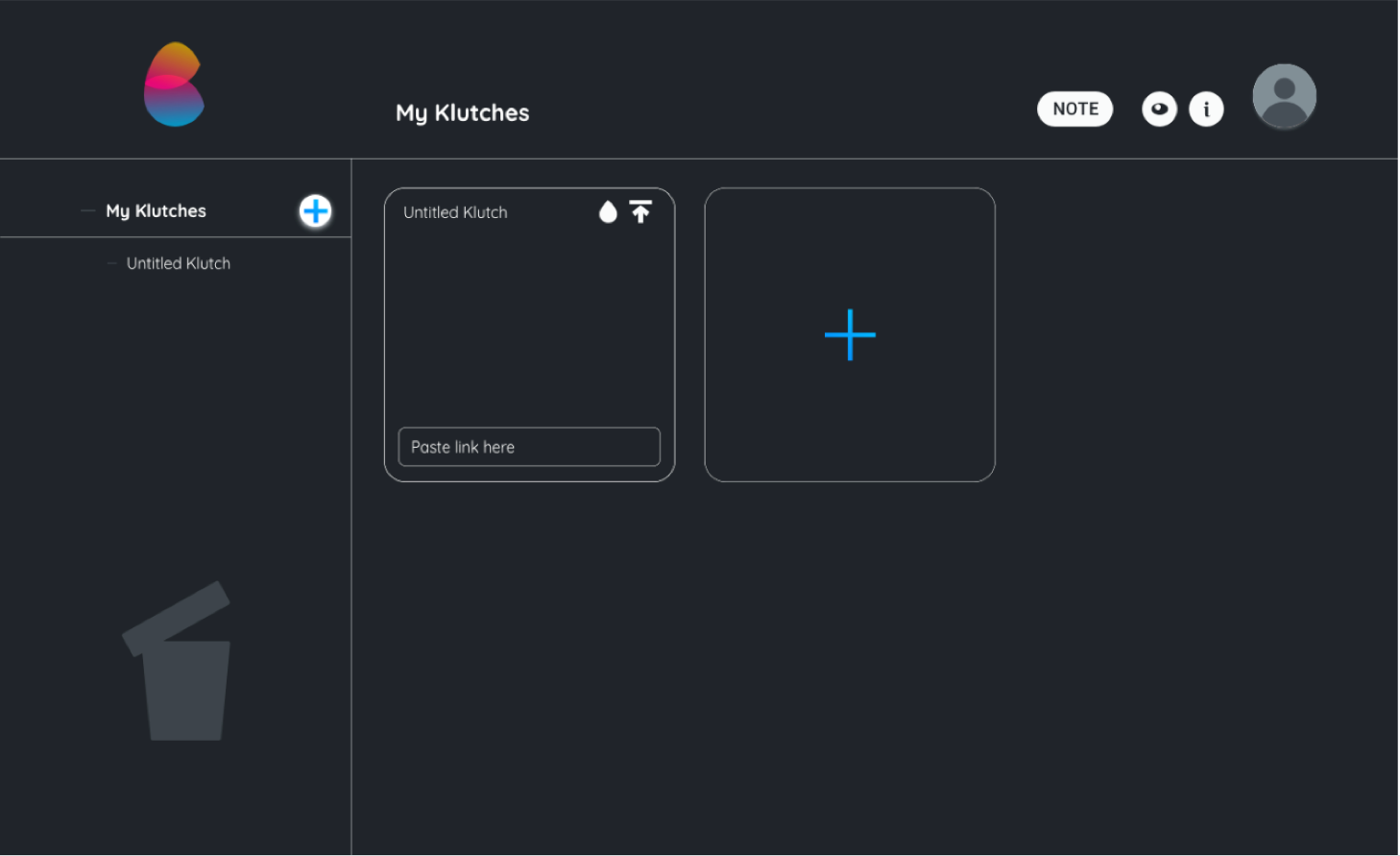Select My Klutches in the sidebar
The height and width of the screenshot is (856, 1400).
point(156,210)
